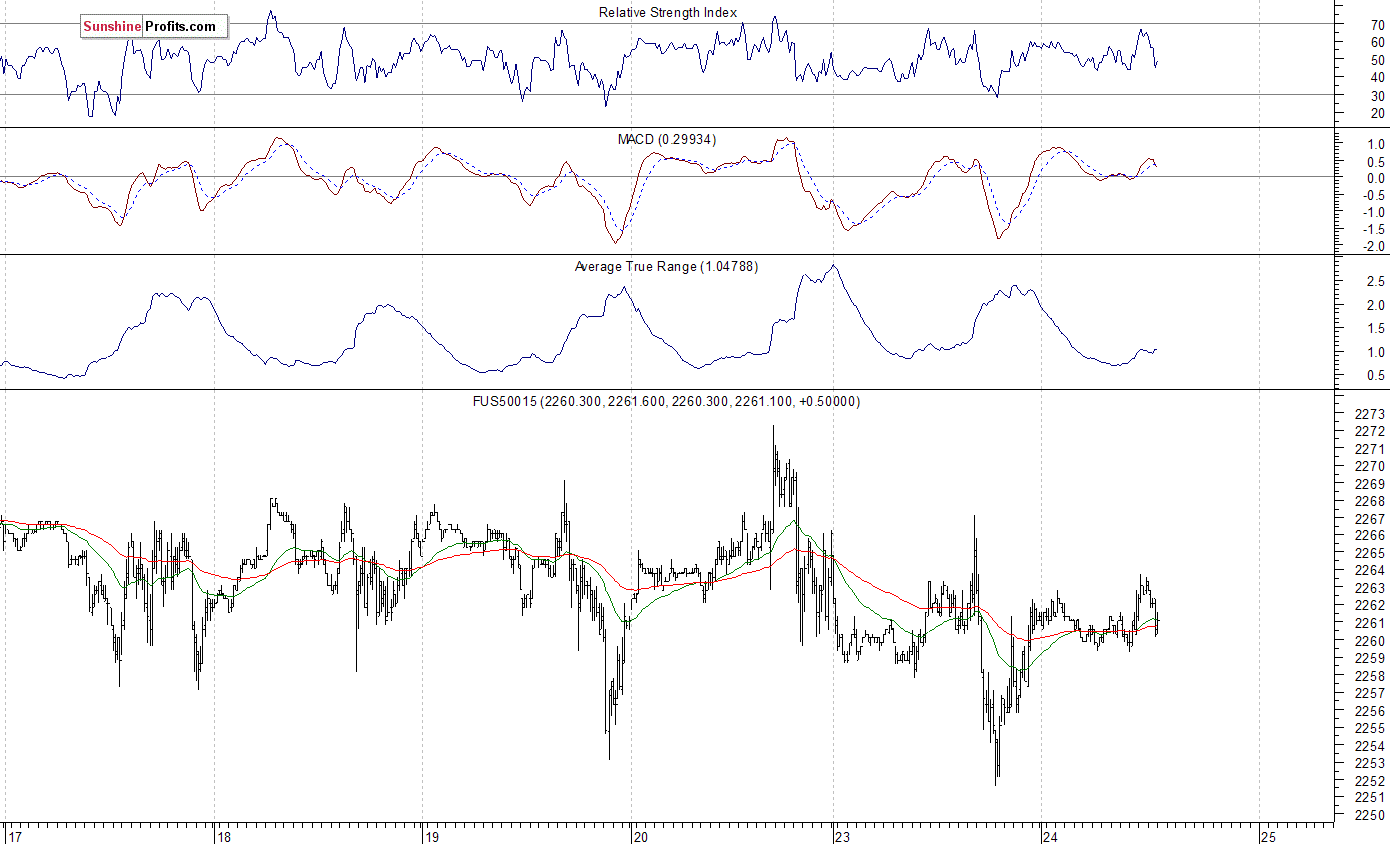Viewport: 1390px width, 844px height.
Task: Click the 2252 price axis value
Action: (x=1369, y=781)
